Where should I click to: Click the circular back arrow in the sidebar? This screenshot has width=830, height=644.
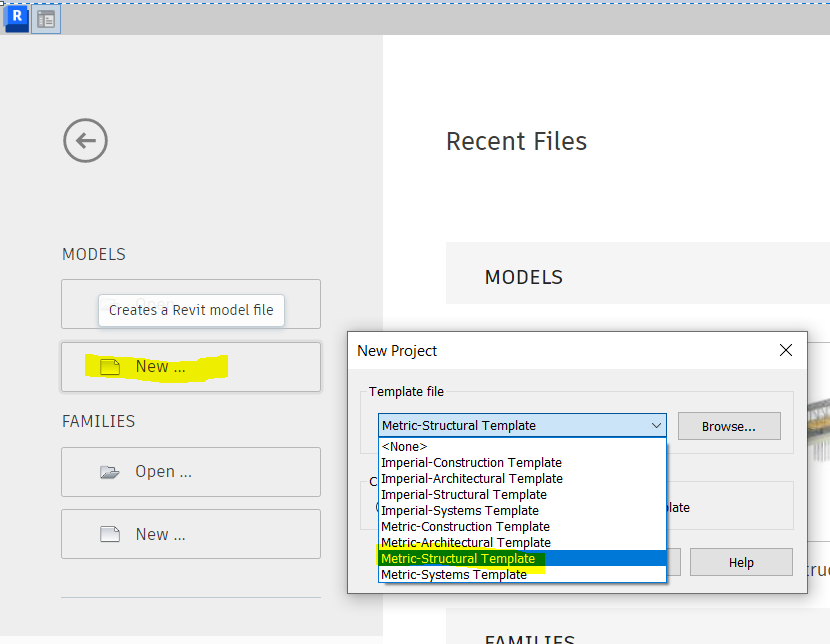[x=85, y=140]
